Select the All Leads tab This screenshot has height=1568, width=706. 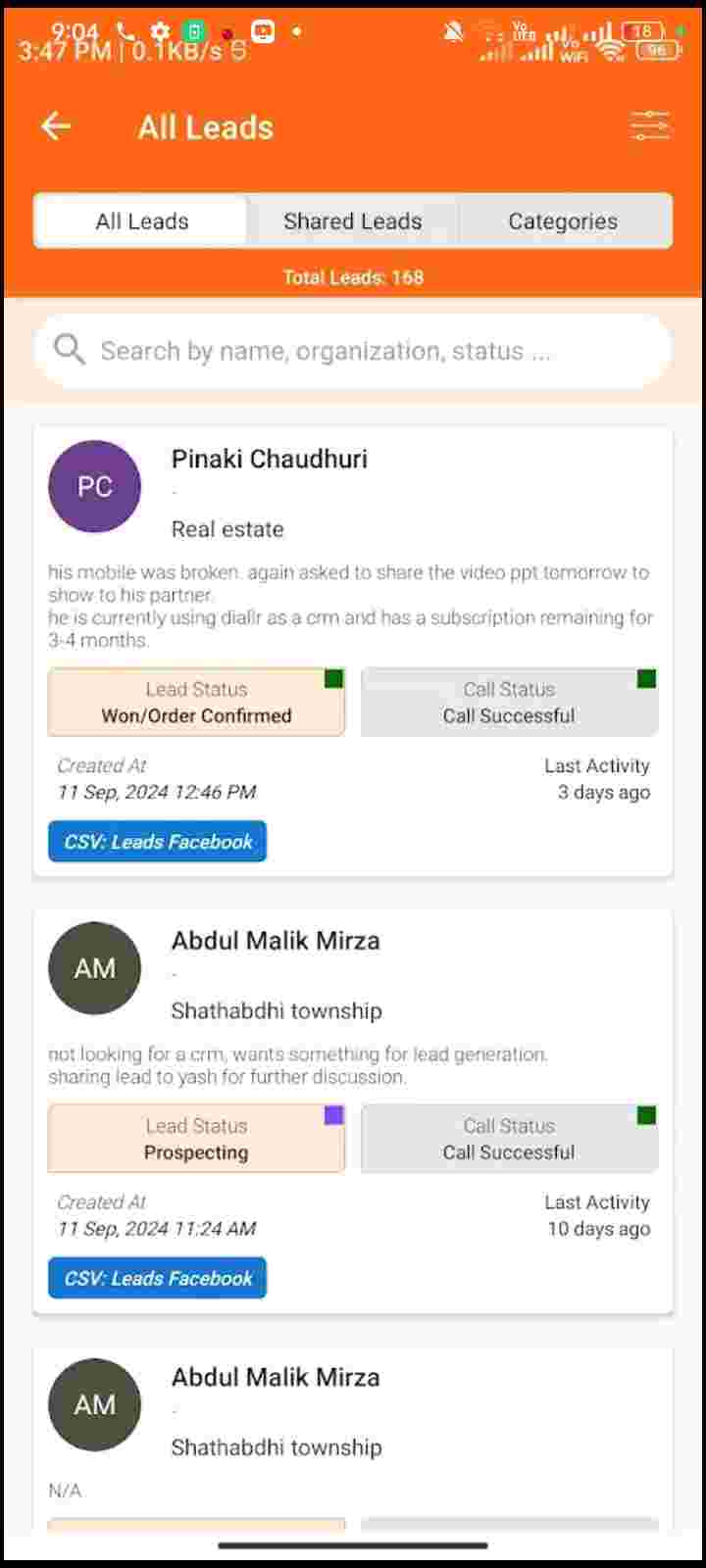pos(141,221)
